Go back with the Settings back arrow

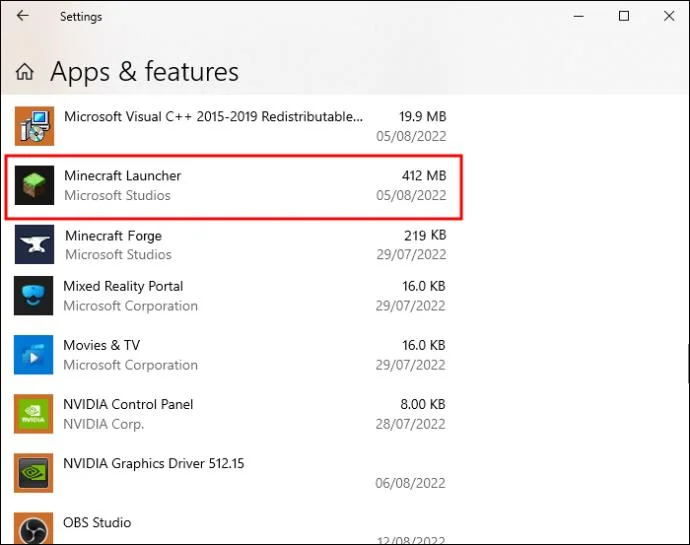22,16
